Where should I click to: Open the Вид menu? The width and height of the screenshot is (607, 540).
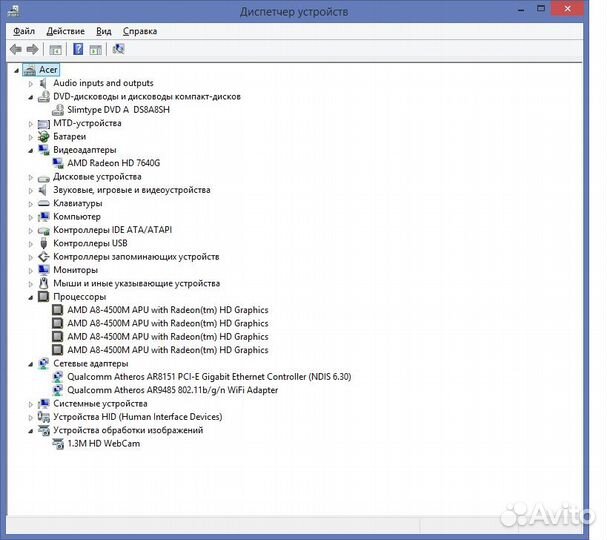104,31
